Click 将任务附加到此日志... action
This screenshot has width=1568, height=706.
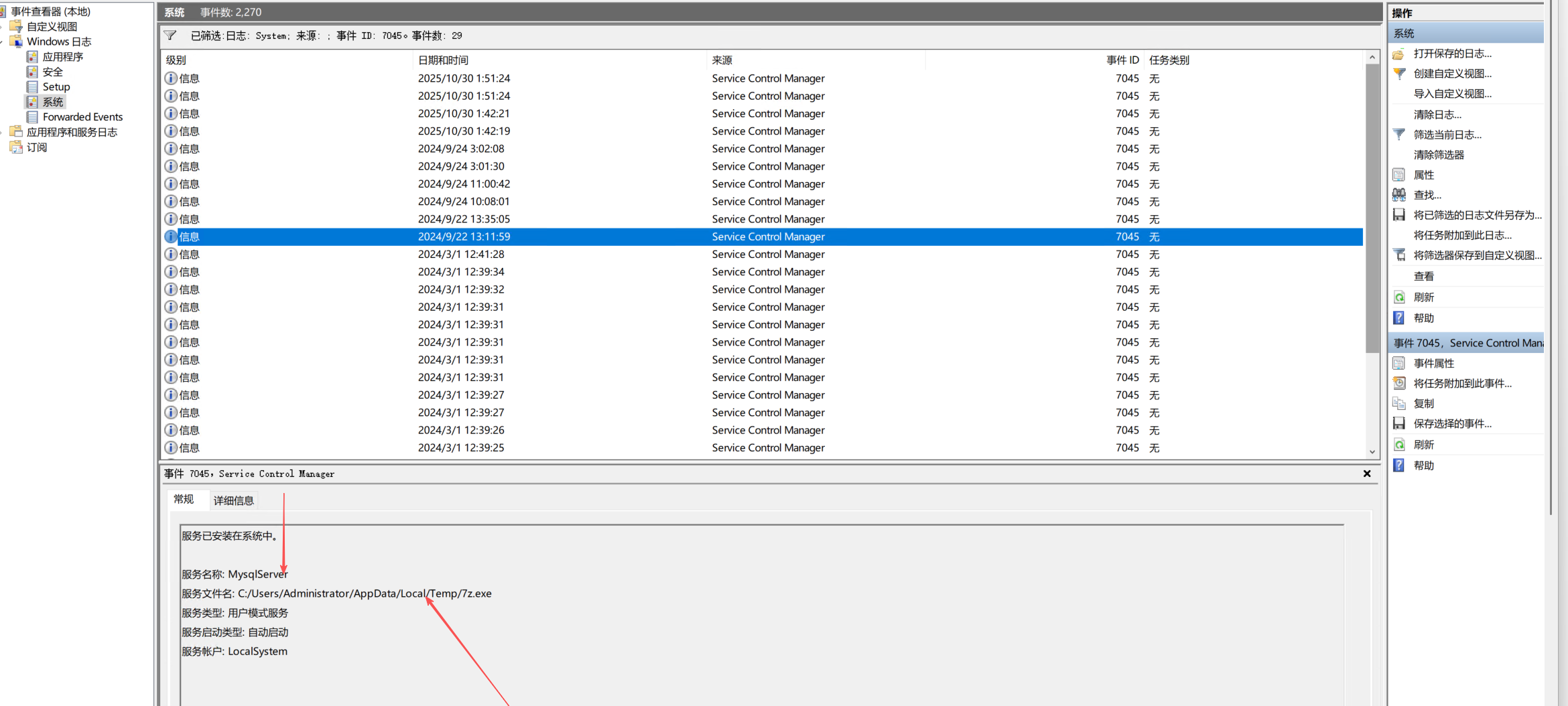tap(1463, 235)
